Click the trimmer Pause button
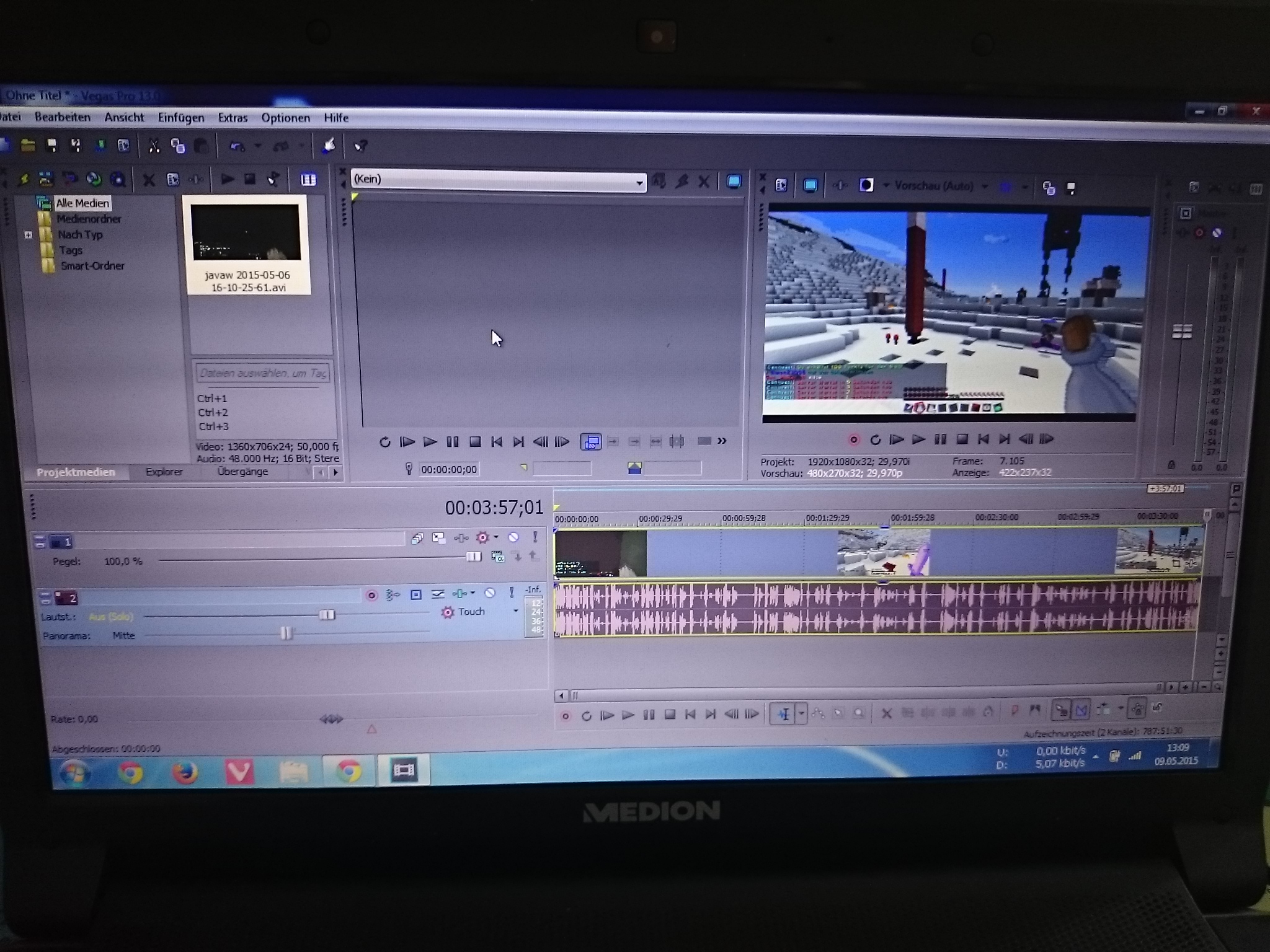 coord(453,442)
